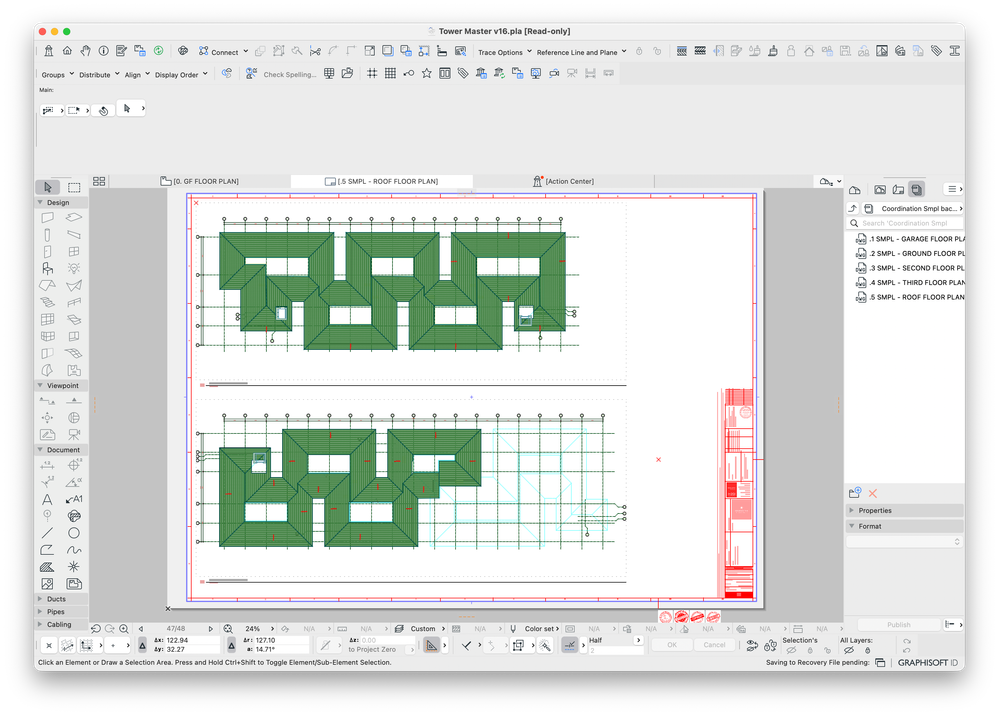Go to next layout arrow beside 47/48
The image size is (999, 716).
(211, 629)
